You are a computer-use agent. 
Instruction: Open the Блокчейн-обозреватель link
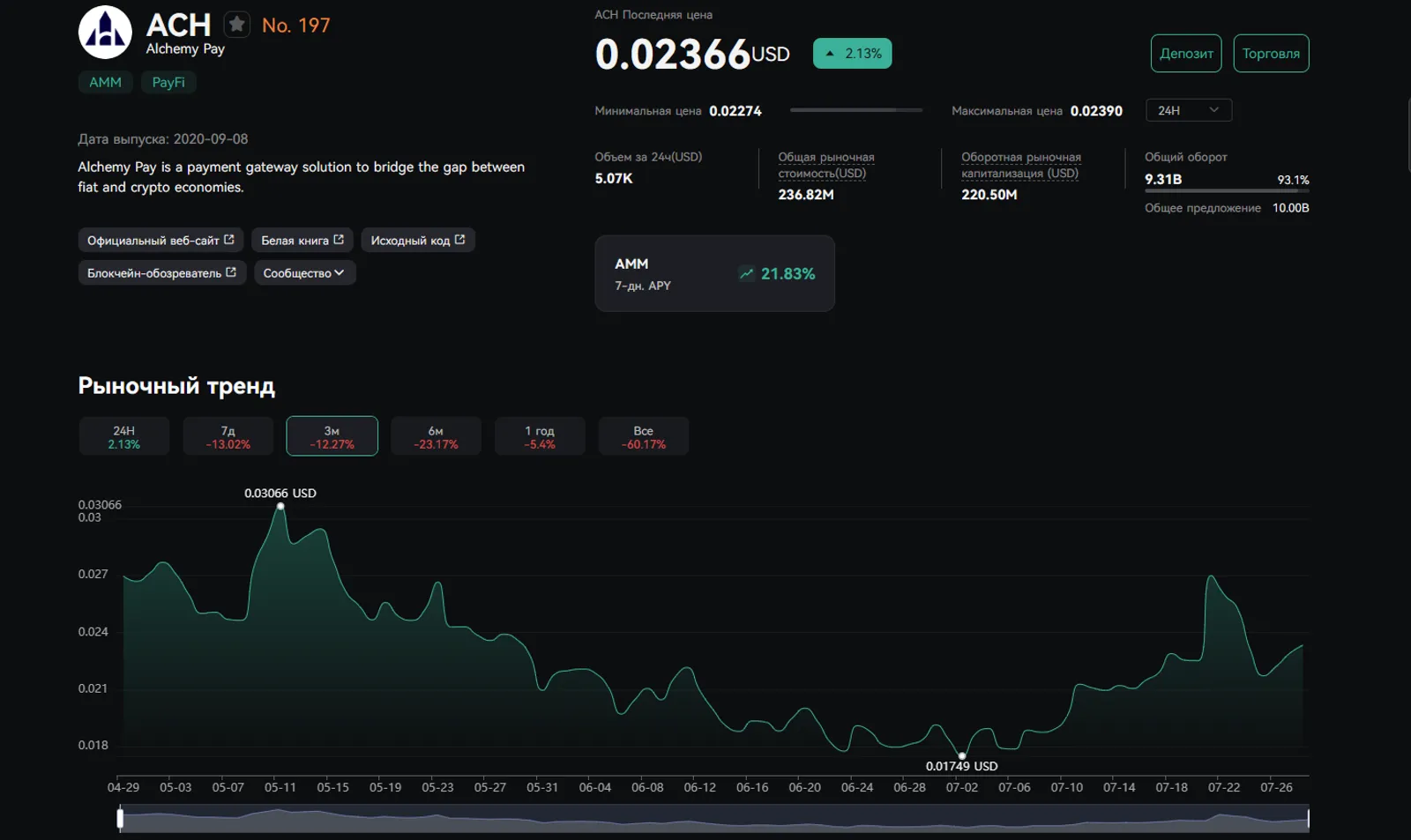pyautogui.click(x=161, y=272)
